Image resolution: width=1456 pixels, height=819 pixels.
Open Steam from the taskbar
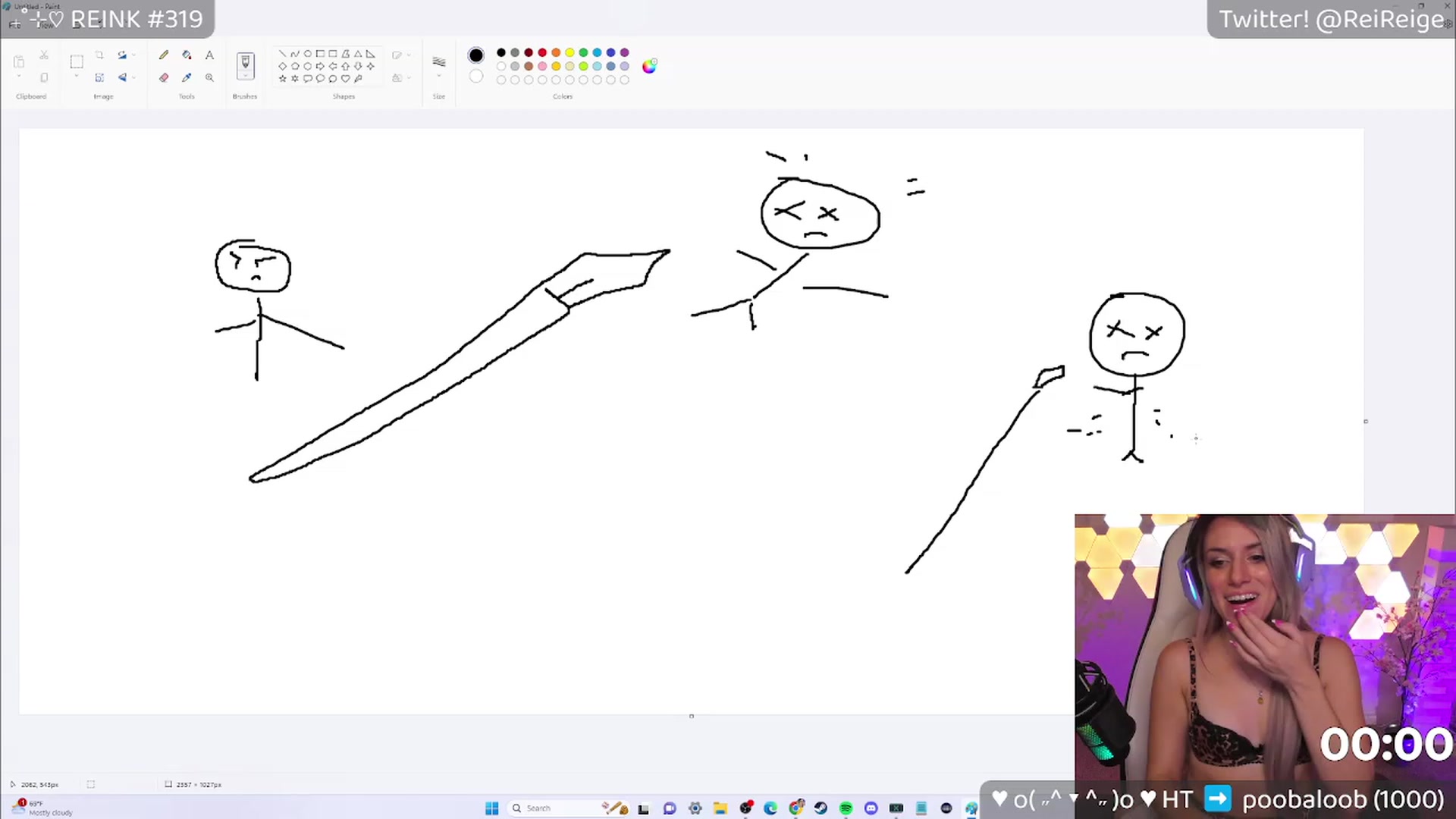click(x=821, y=808)
